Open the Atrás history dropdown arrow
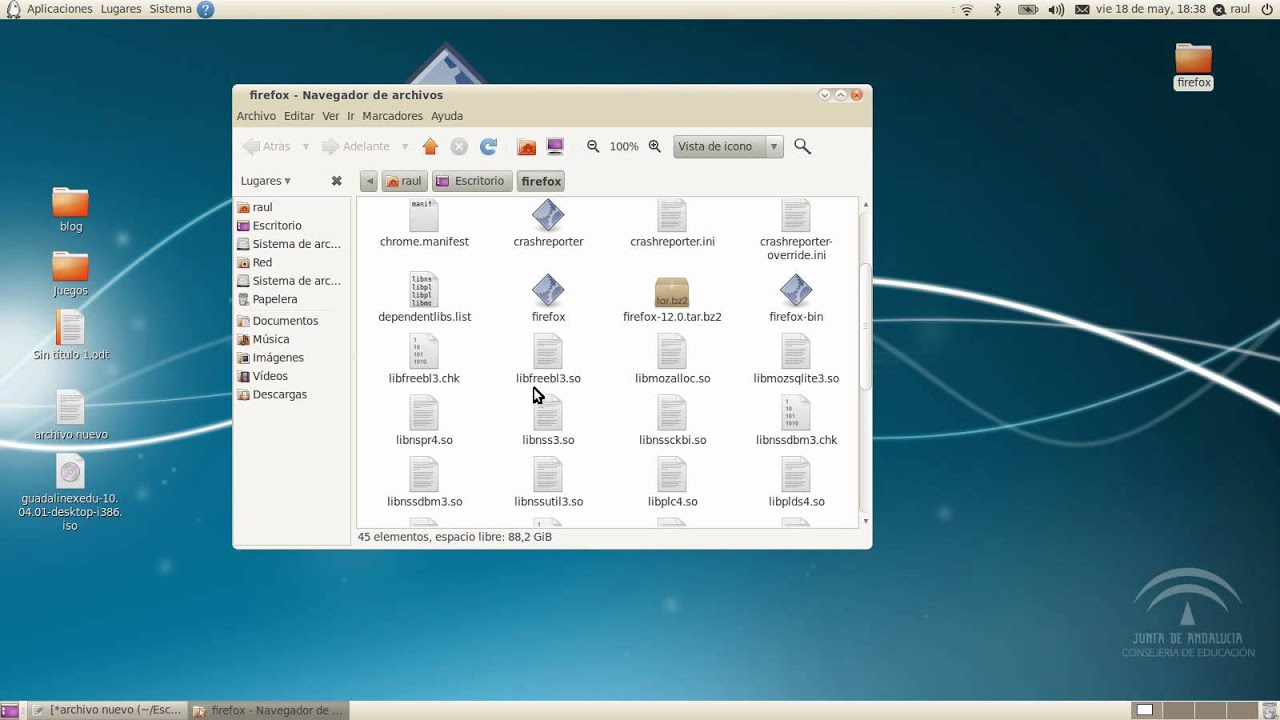The width and height of the screenshot is (1280, 720). pyautogui.click(x=306, y=147)
